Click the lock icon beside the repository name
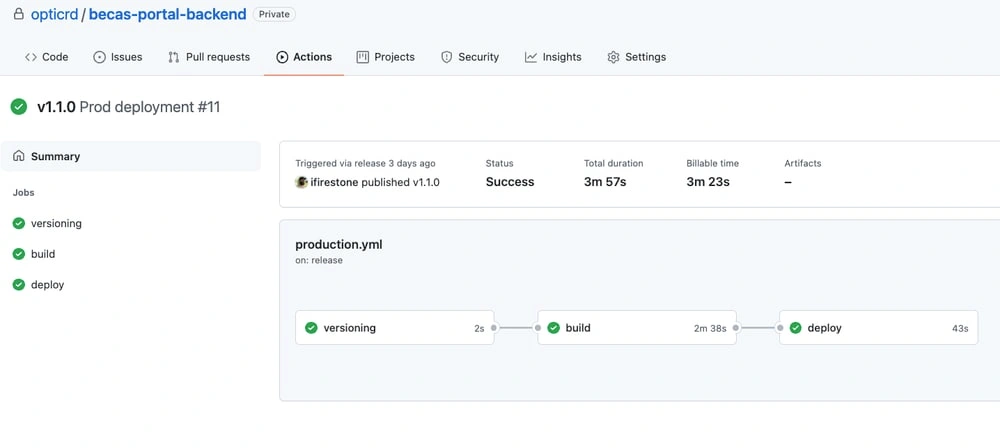This screenshot has height=448, width=1000. [x=18, y=14]
